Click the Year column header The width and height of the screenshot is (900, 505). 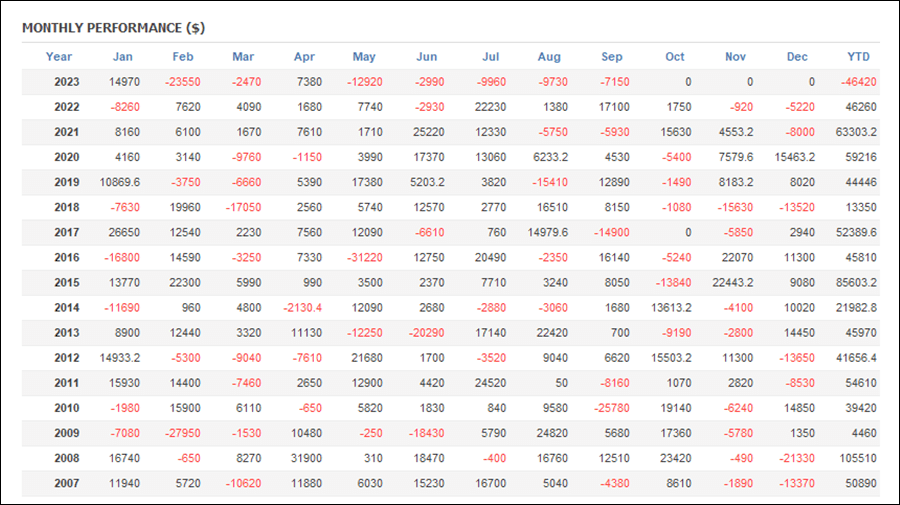tap(59, 56)
